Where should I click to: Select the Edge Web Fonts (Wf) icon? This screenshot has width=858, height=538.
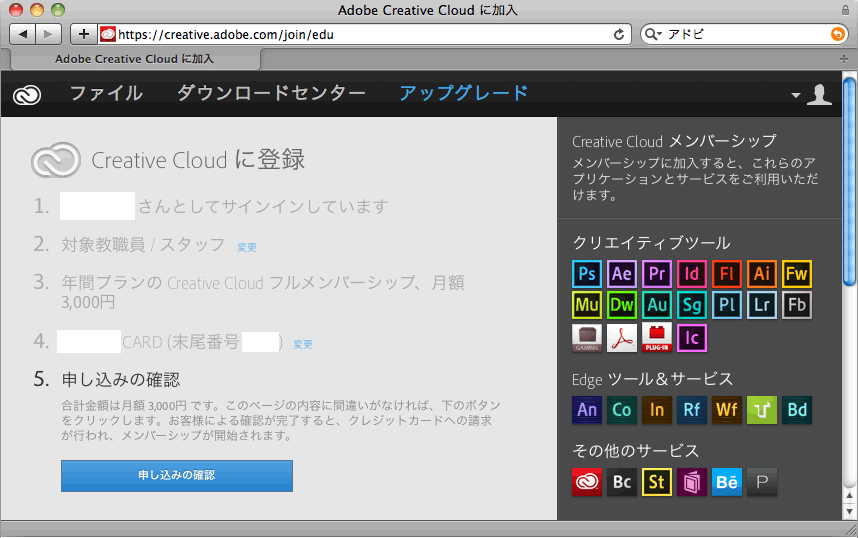(727, 410)
